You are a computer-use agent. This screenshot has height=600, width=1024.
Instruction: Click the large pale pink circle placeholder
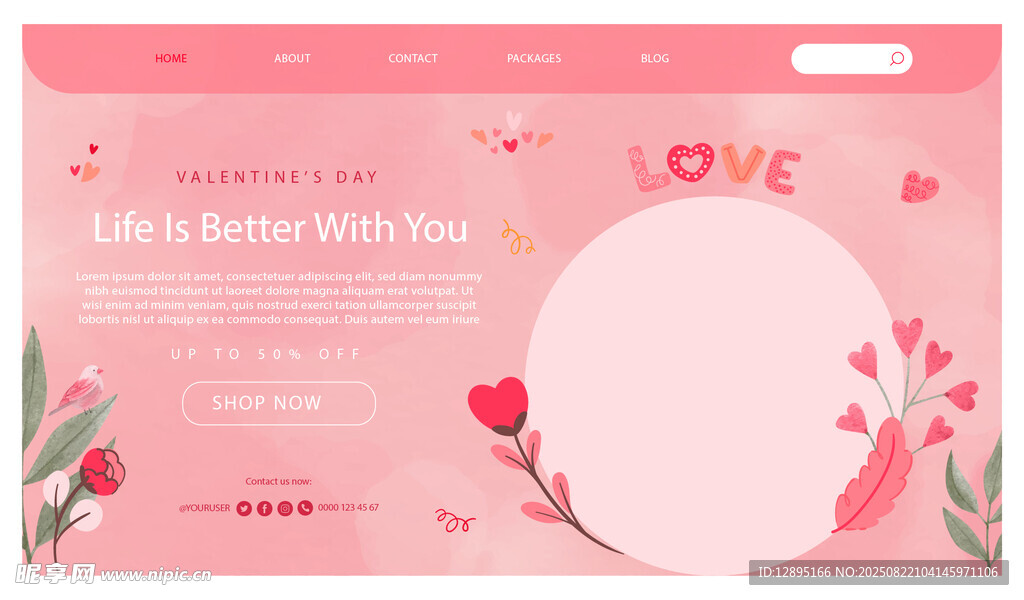714,385
